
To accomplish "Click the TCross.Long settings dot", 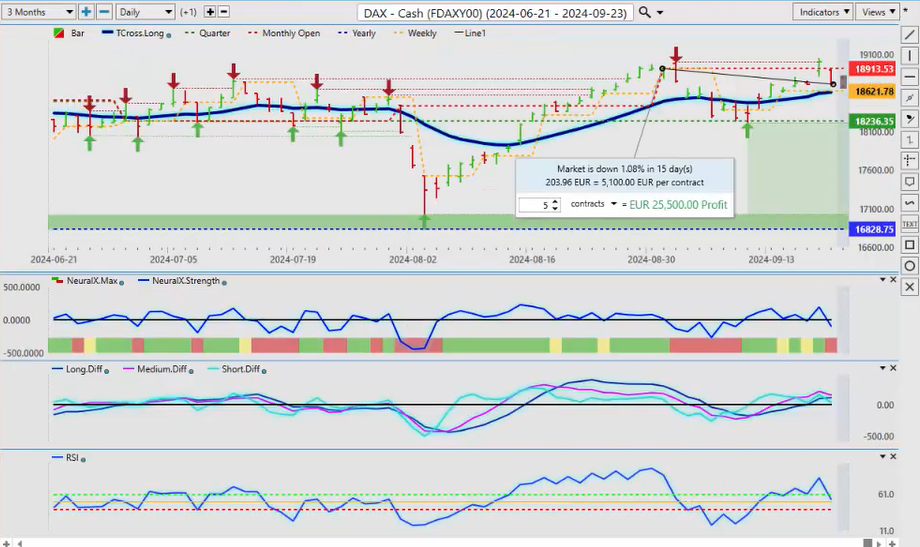I will (x=169, y=35).
